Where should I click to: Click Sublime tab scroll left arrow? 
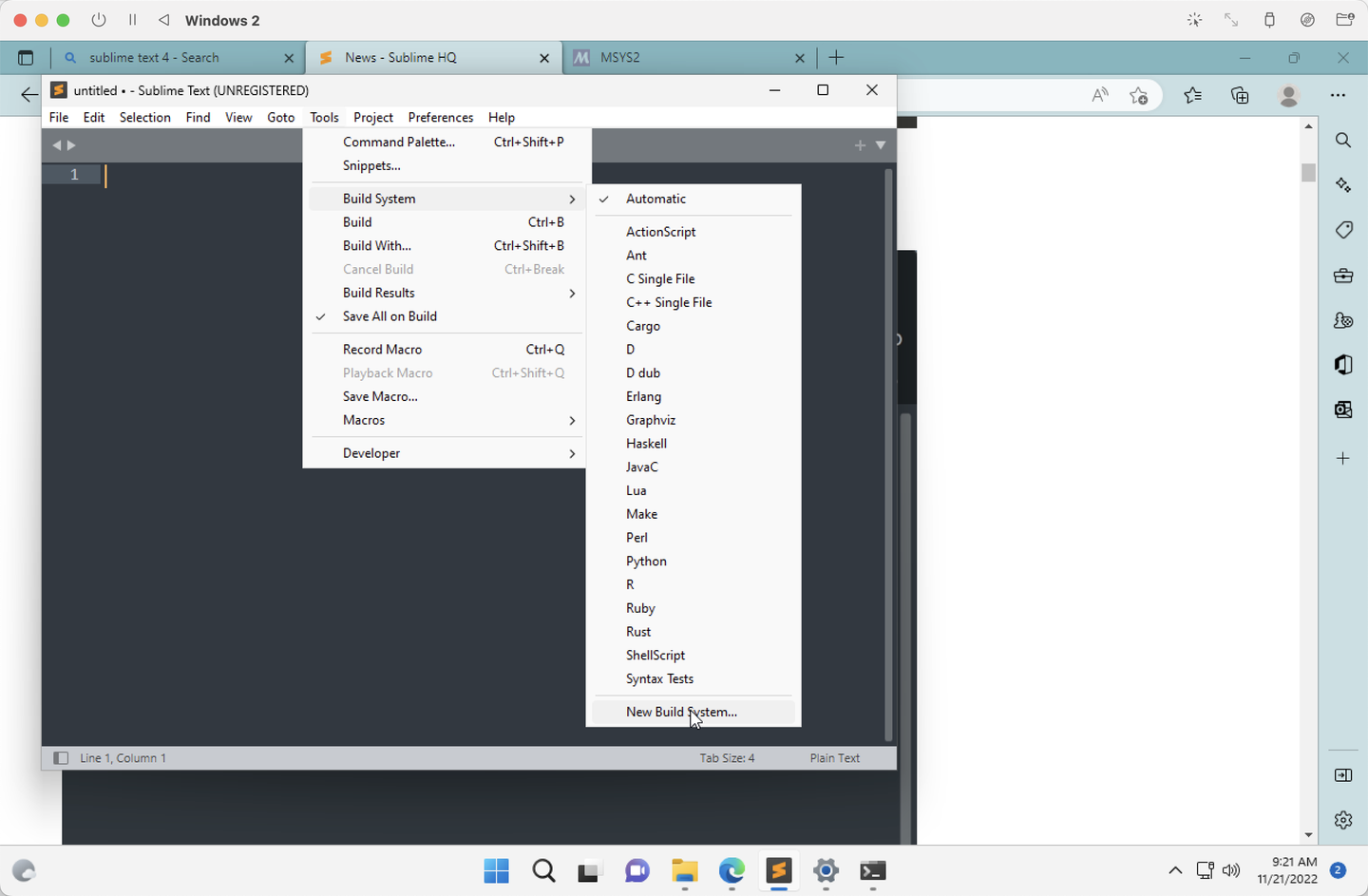pos(56,145)
